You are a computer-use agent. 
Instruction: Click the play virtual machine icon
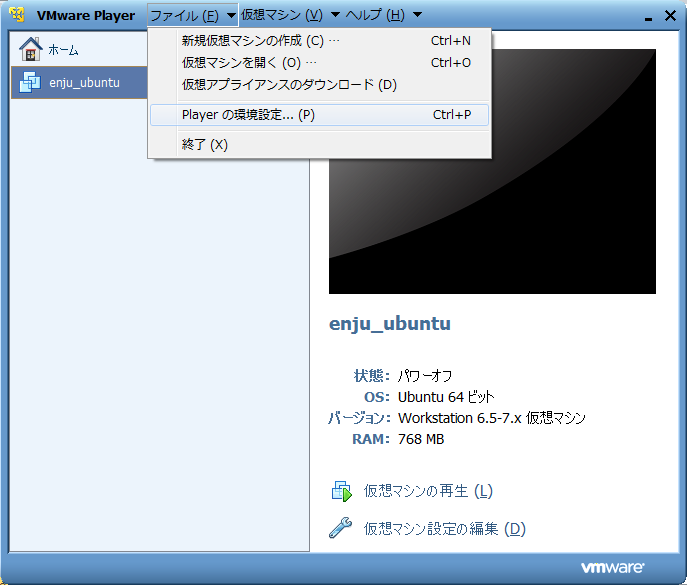pos(342,491)
